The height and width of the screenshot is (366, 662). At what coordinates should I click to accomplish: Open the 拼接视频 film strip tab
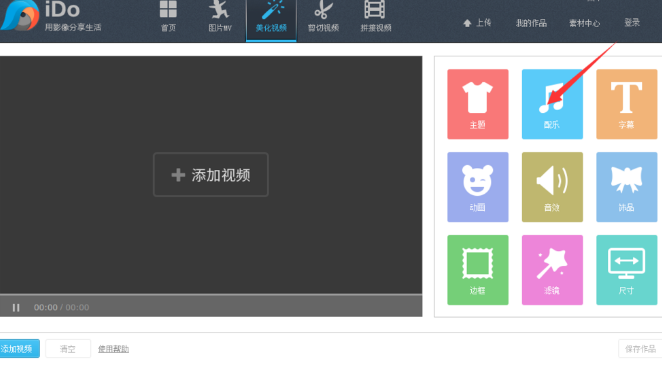point(375,16)
